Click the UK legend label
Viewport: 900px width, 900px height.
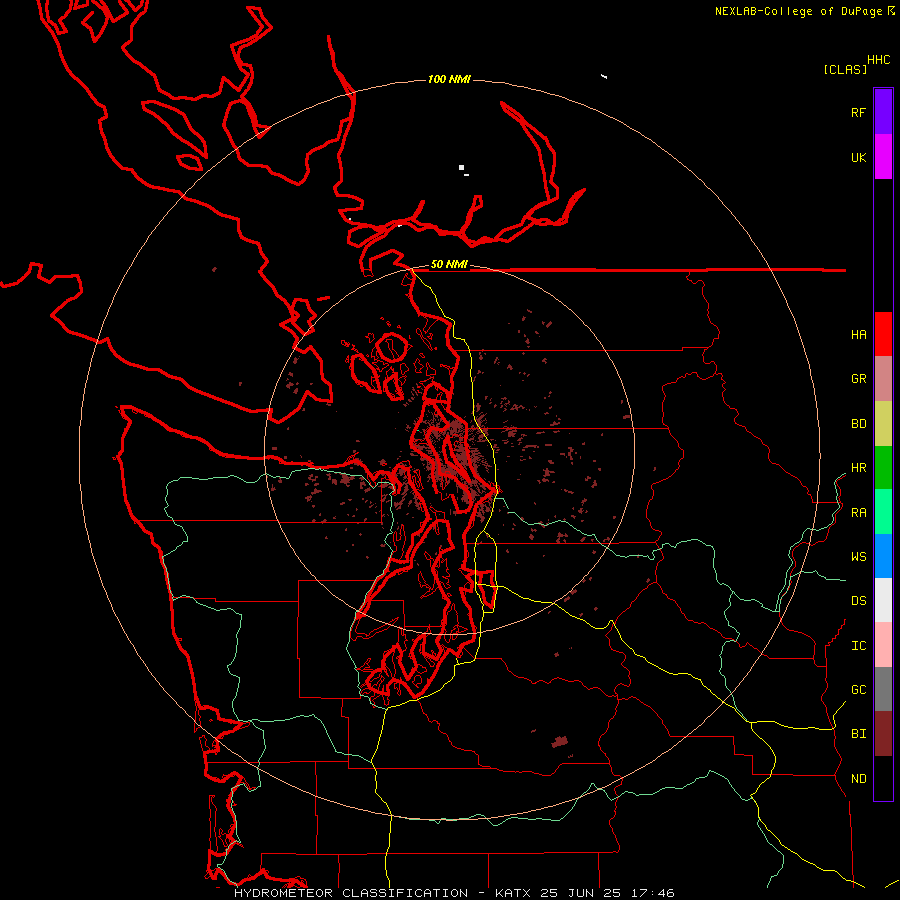coord(858,157)
